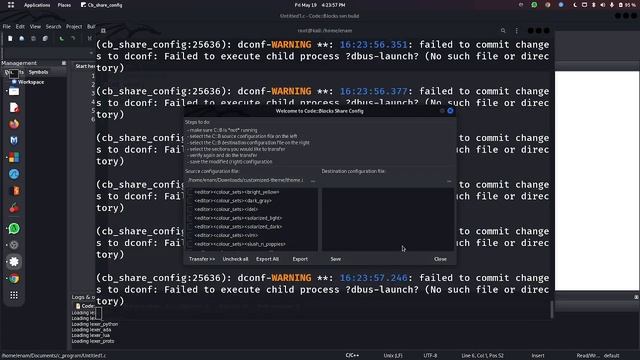Viewport: 640px width, 360px height.
Task: Open the Search menu in Code::Blocks
Action: point(53,27)
